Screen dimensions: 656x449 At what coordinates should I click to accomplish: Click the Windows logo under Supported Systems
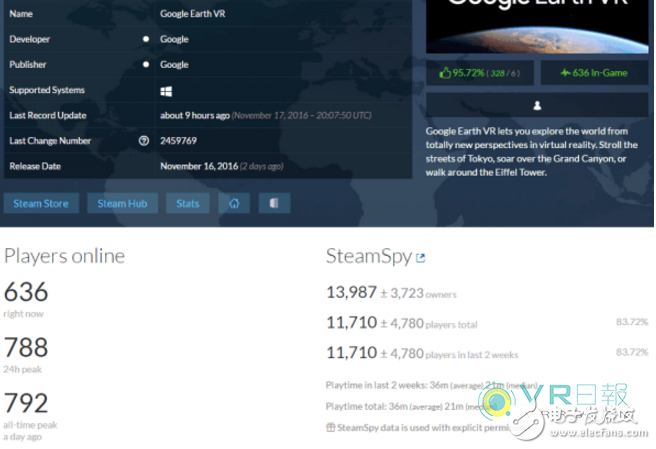point(166,91)
